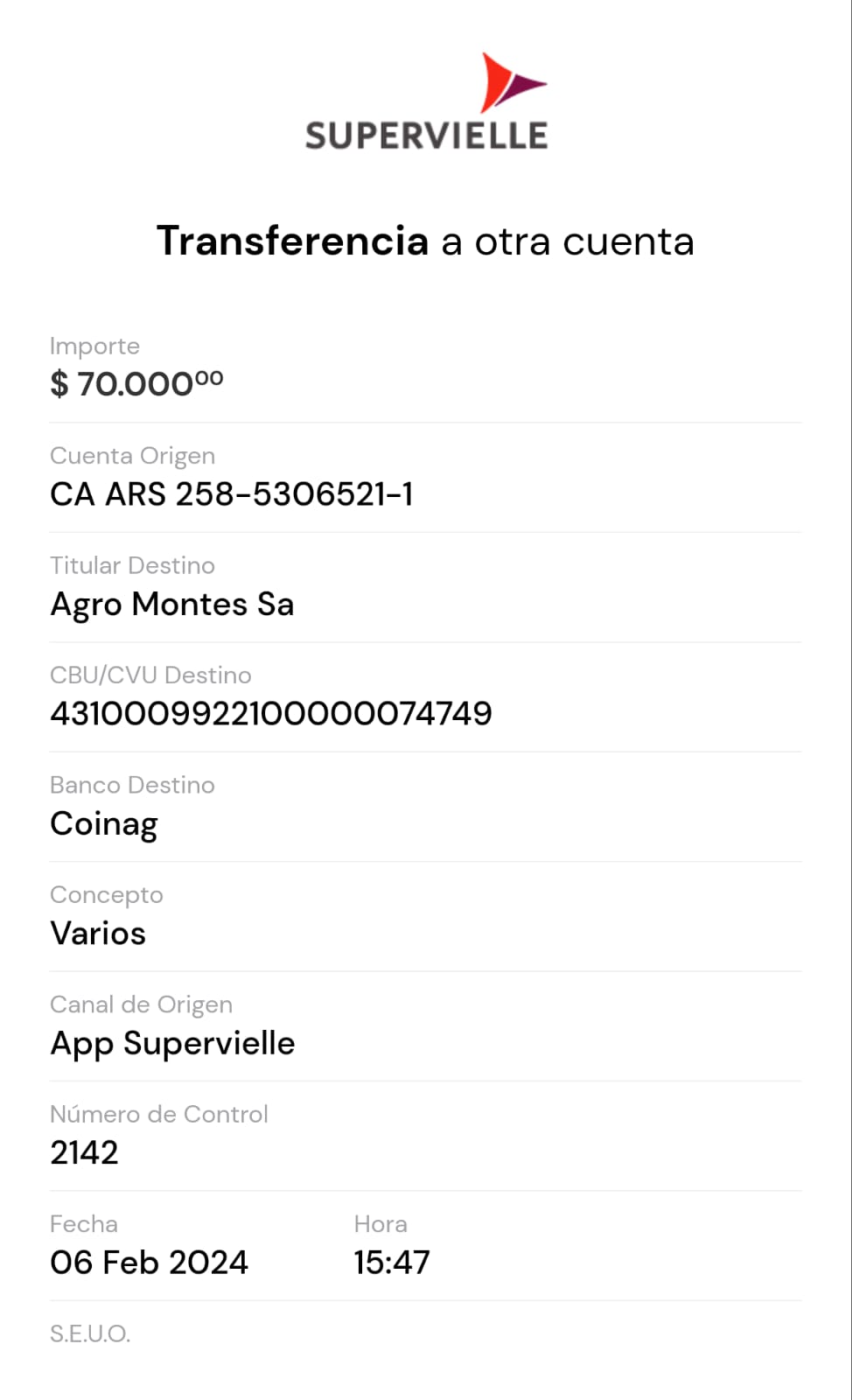Click the SUPERVIELLE brand name text
Image resolution: width=852 pixels, height=1400 pixels.
[426, 136]
